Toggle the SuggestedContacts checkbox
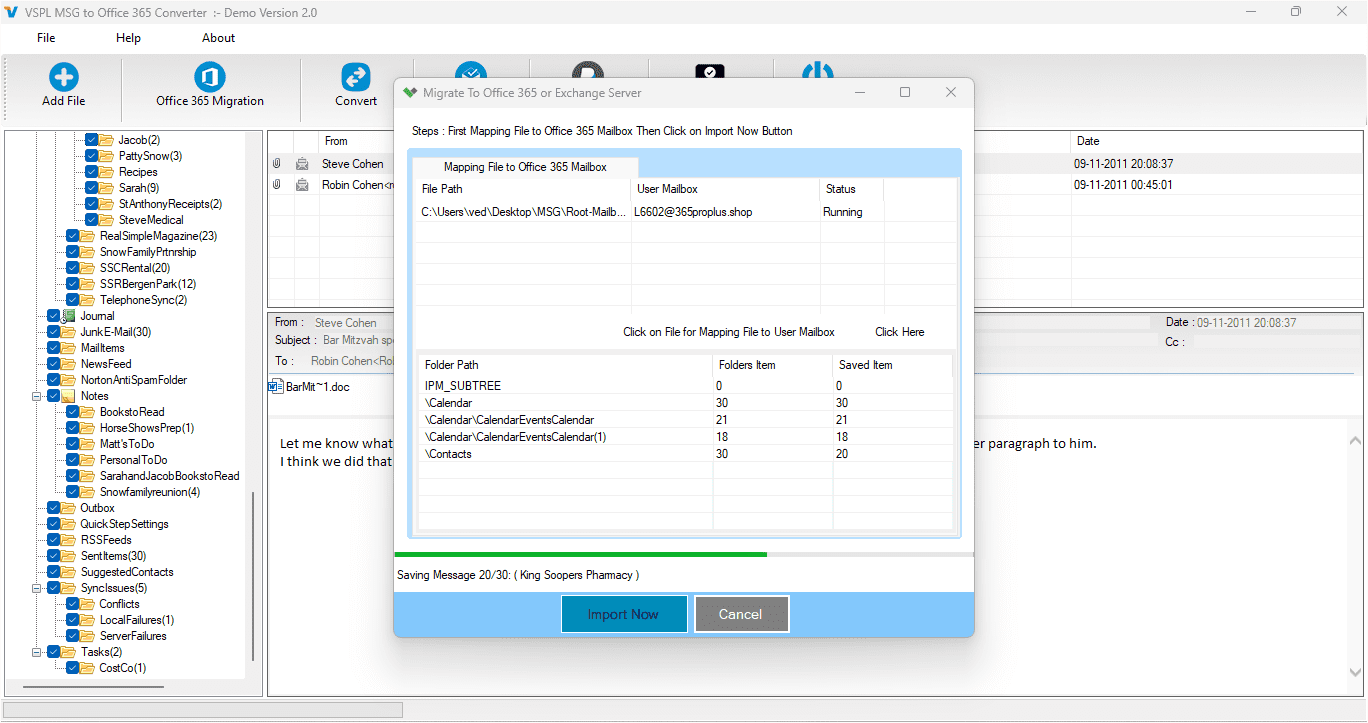1368x723 pixels. pos(54,572)
